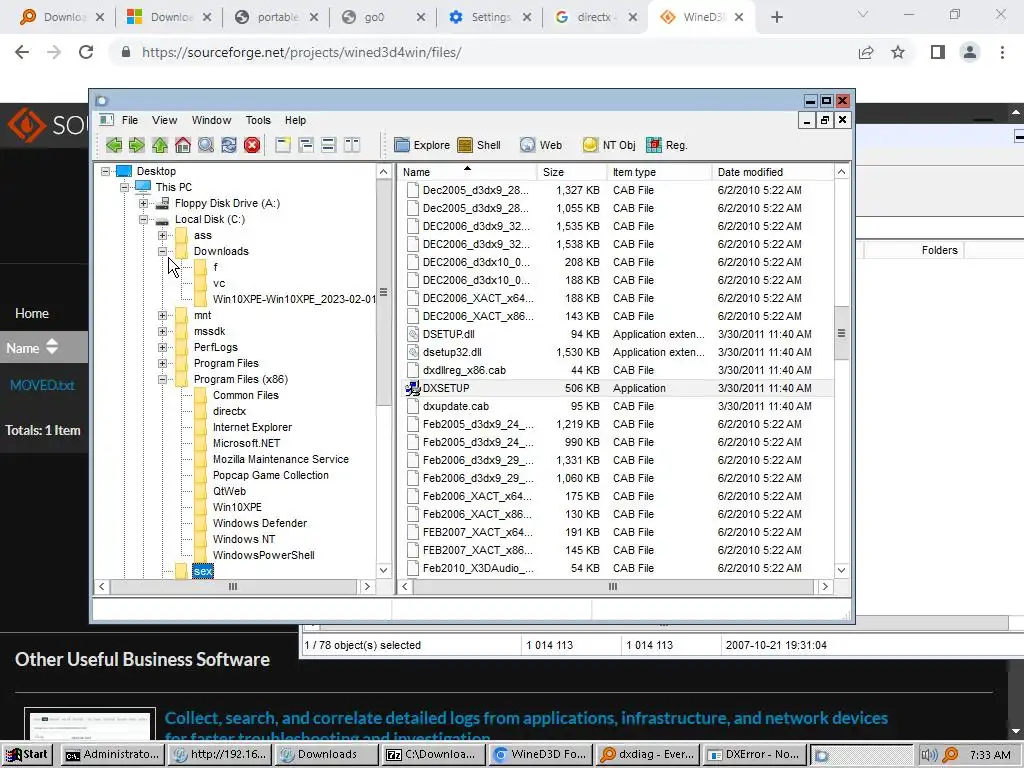Open the Explore view button
The image size is (1024, 768).
(x=422, y=145)
